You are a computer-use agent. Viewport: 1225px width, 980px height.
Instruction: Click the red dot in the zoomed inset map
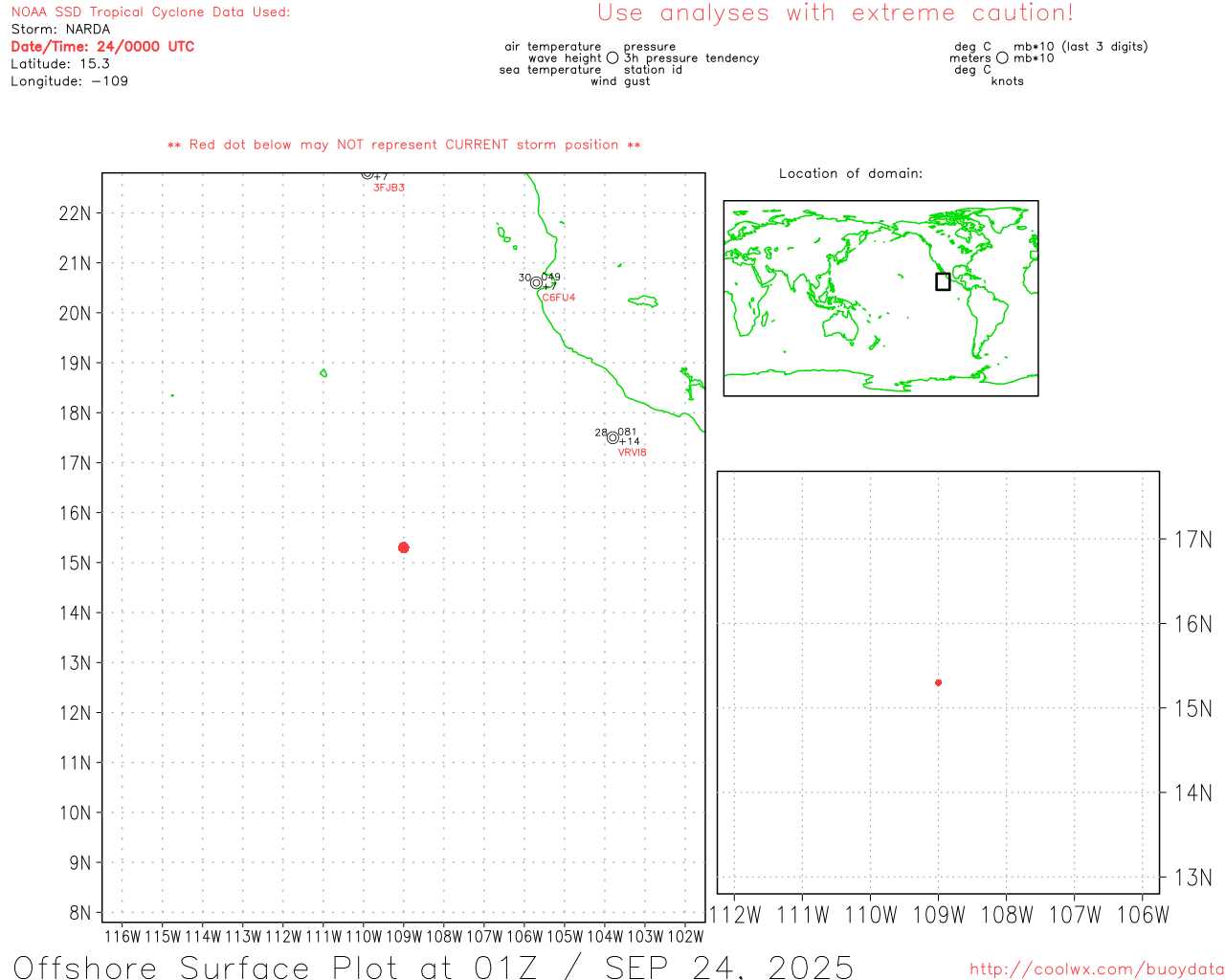[938, 682]
